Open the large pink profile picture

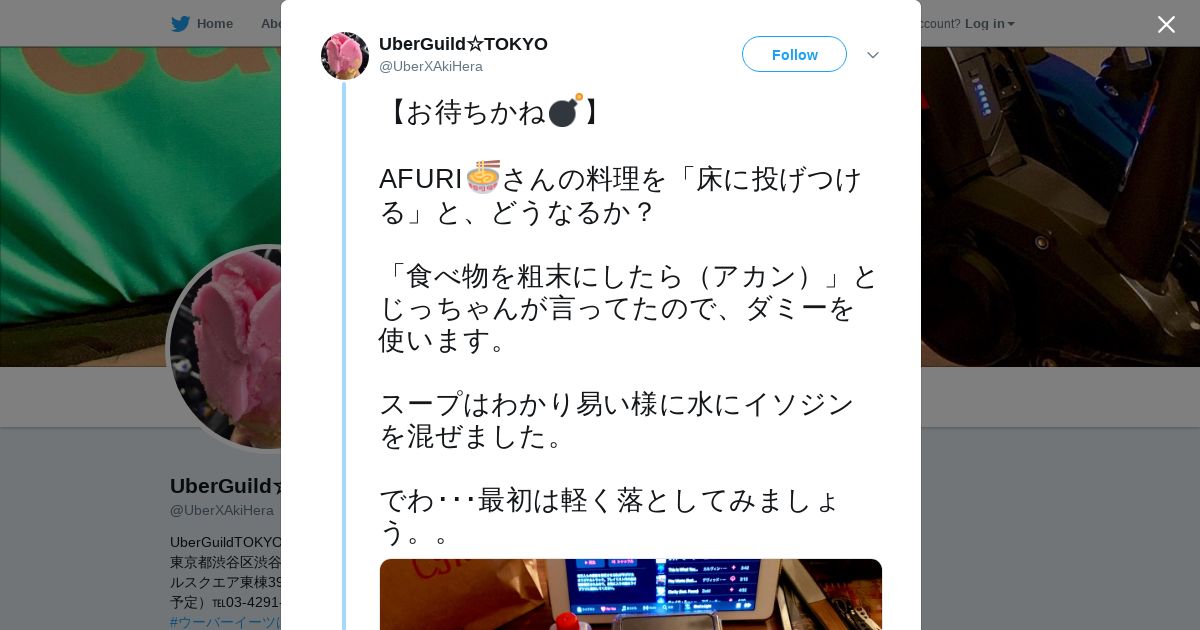[x=225, y=347]
